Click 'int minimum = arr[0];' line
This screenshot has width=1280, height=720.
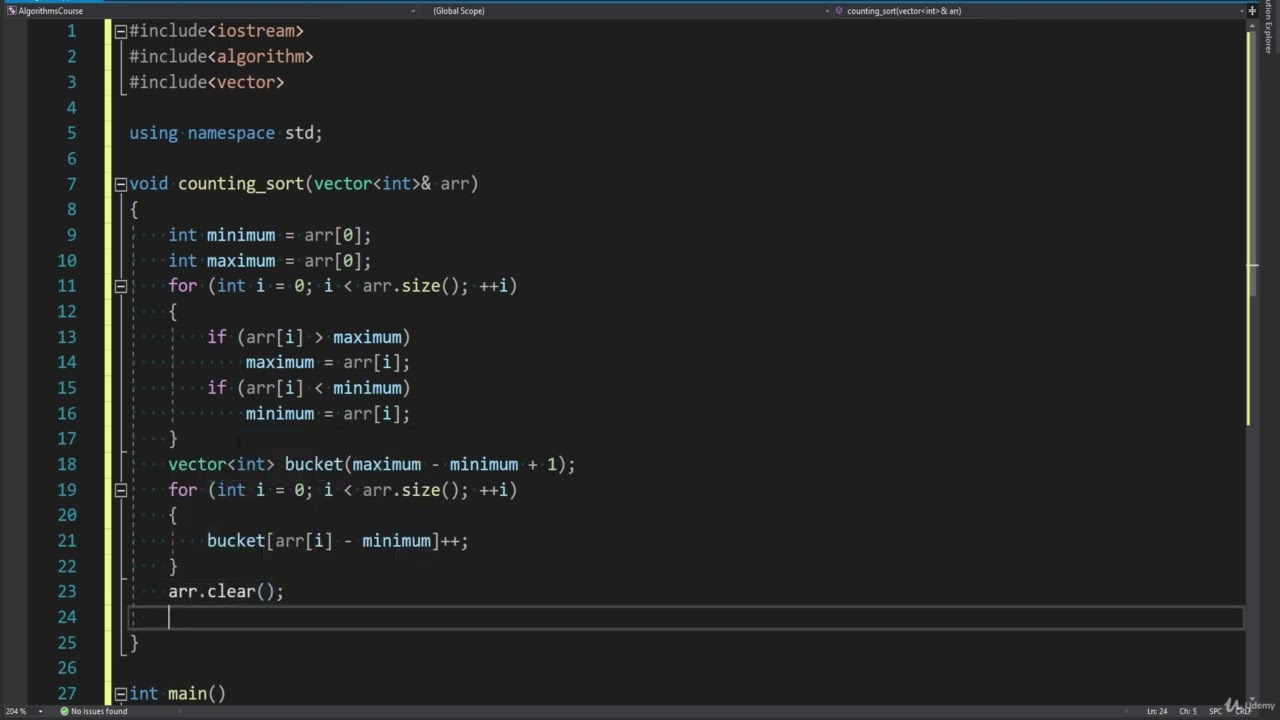[270, 235]
